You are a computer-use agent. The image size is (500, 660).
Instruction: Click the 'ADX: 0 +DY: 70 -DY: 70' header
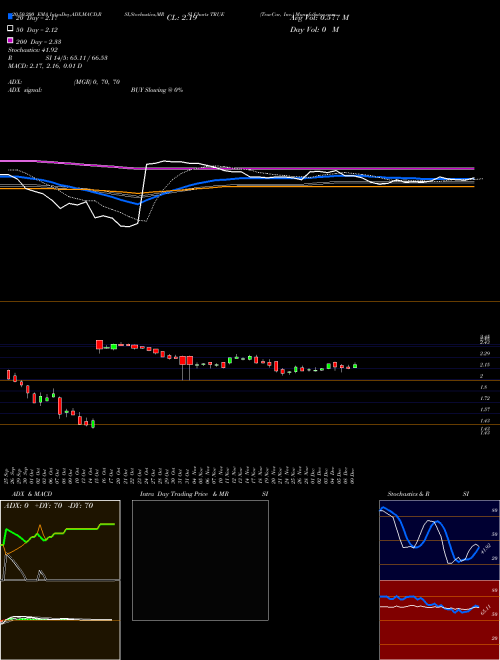coord(48,506)
